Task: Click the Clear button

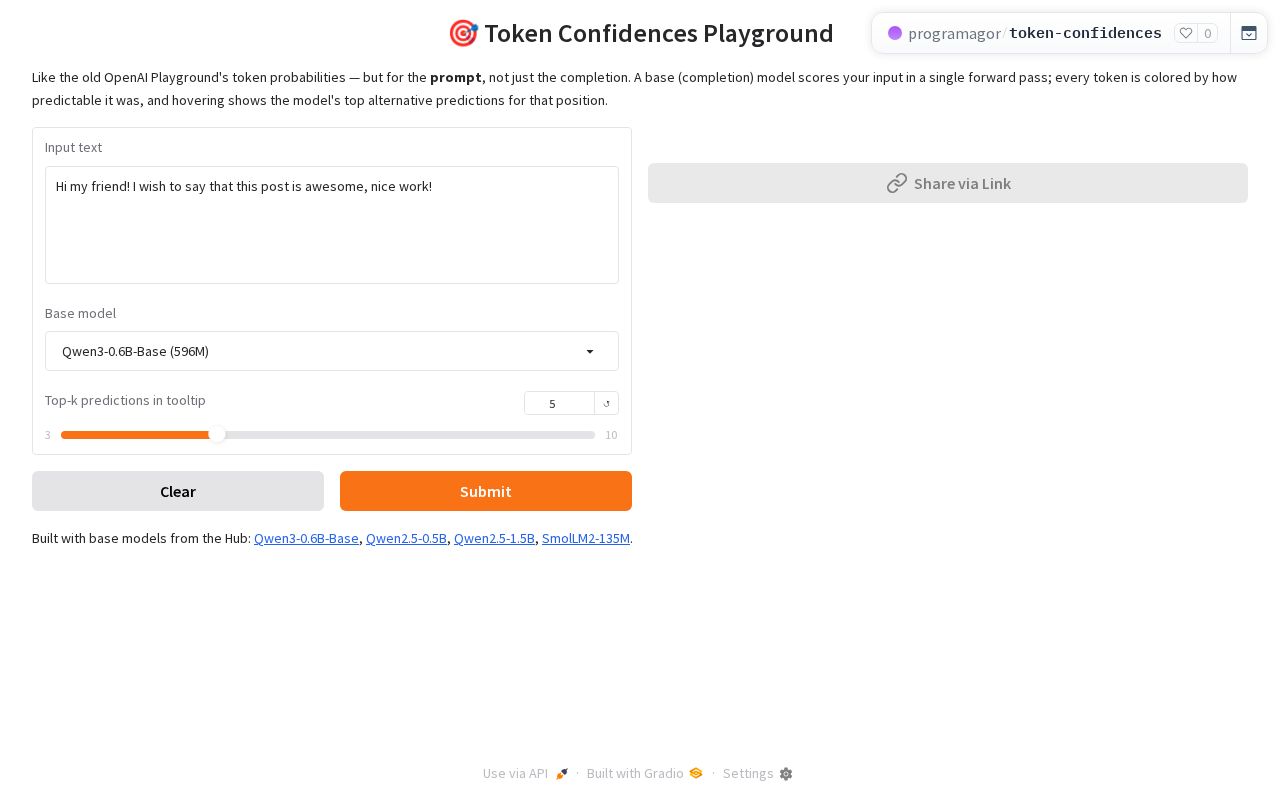Action: pos(178,491)
